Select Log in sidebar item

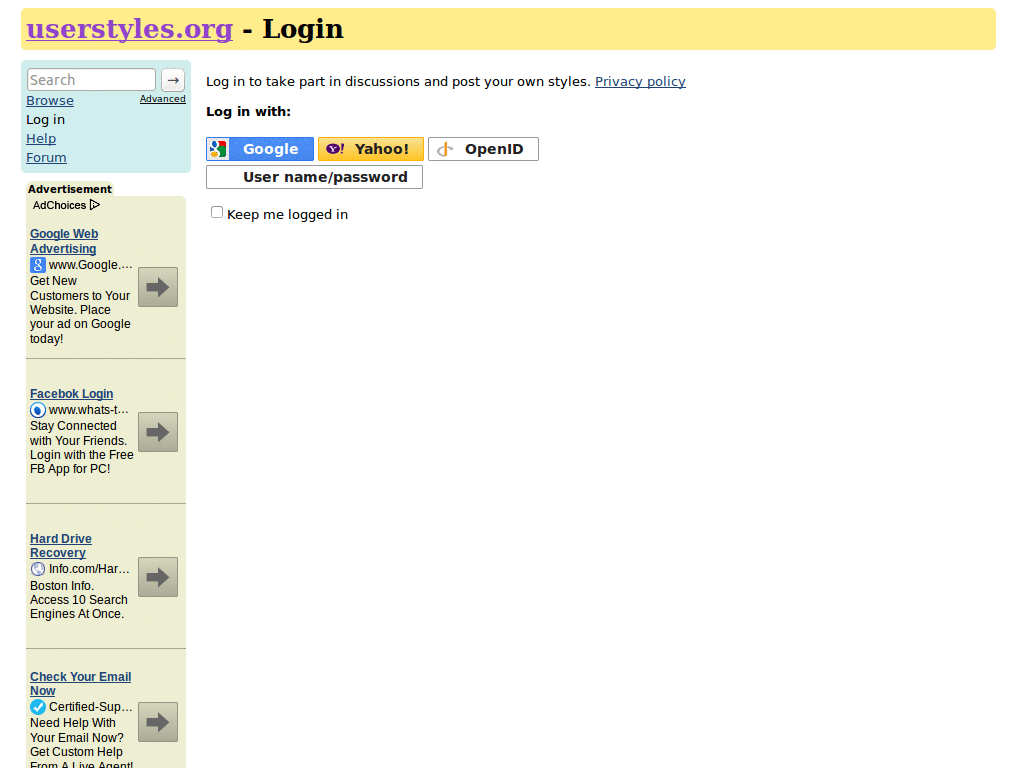46,120
